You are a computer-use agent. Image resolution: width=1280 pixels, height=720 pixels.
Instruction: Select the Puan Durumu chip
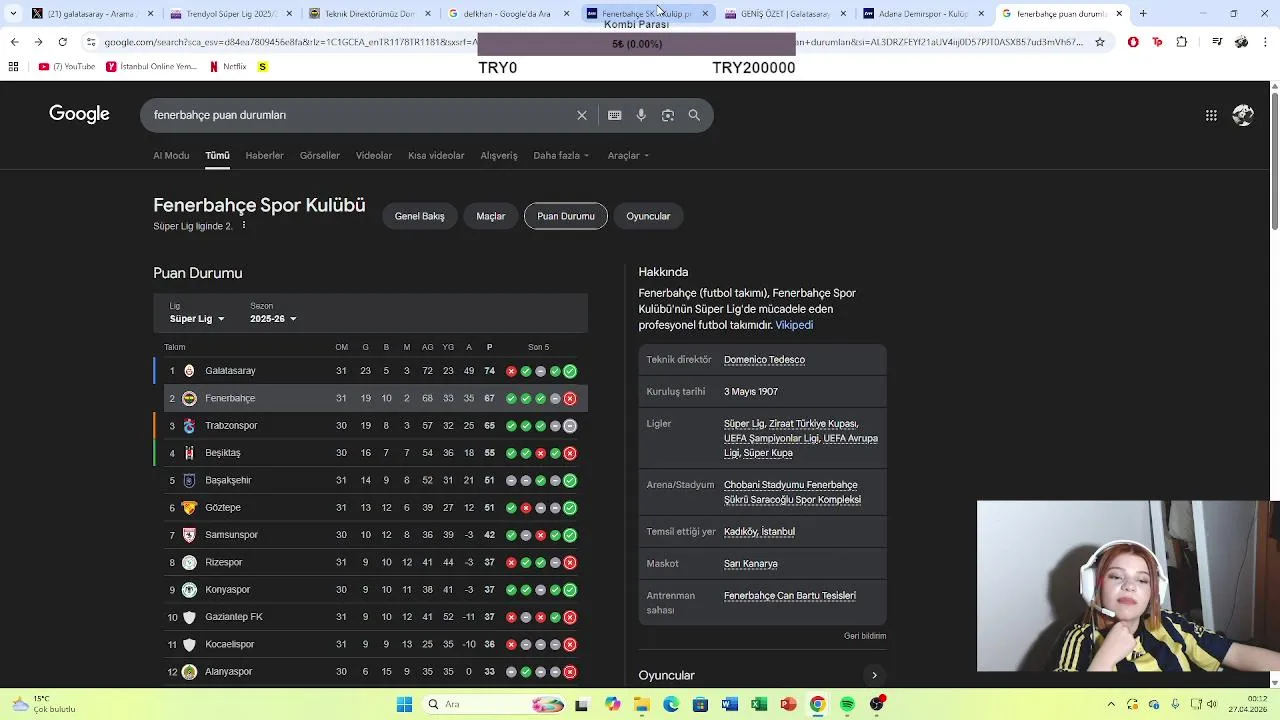[566, 216]
